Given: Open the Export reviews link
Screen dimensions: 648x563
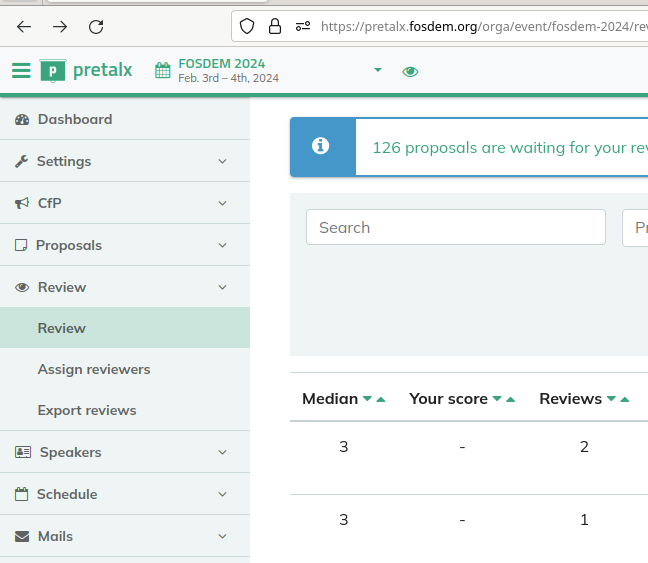Looking at the screenshot, I should 87,410.
